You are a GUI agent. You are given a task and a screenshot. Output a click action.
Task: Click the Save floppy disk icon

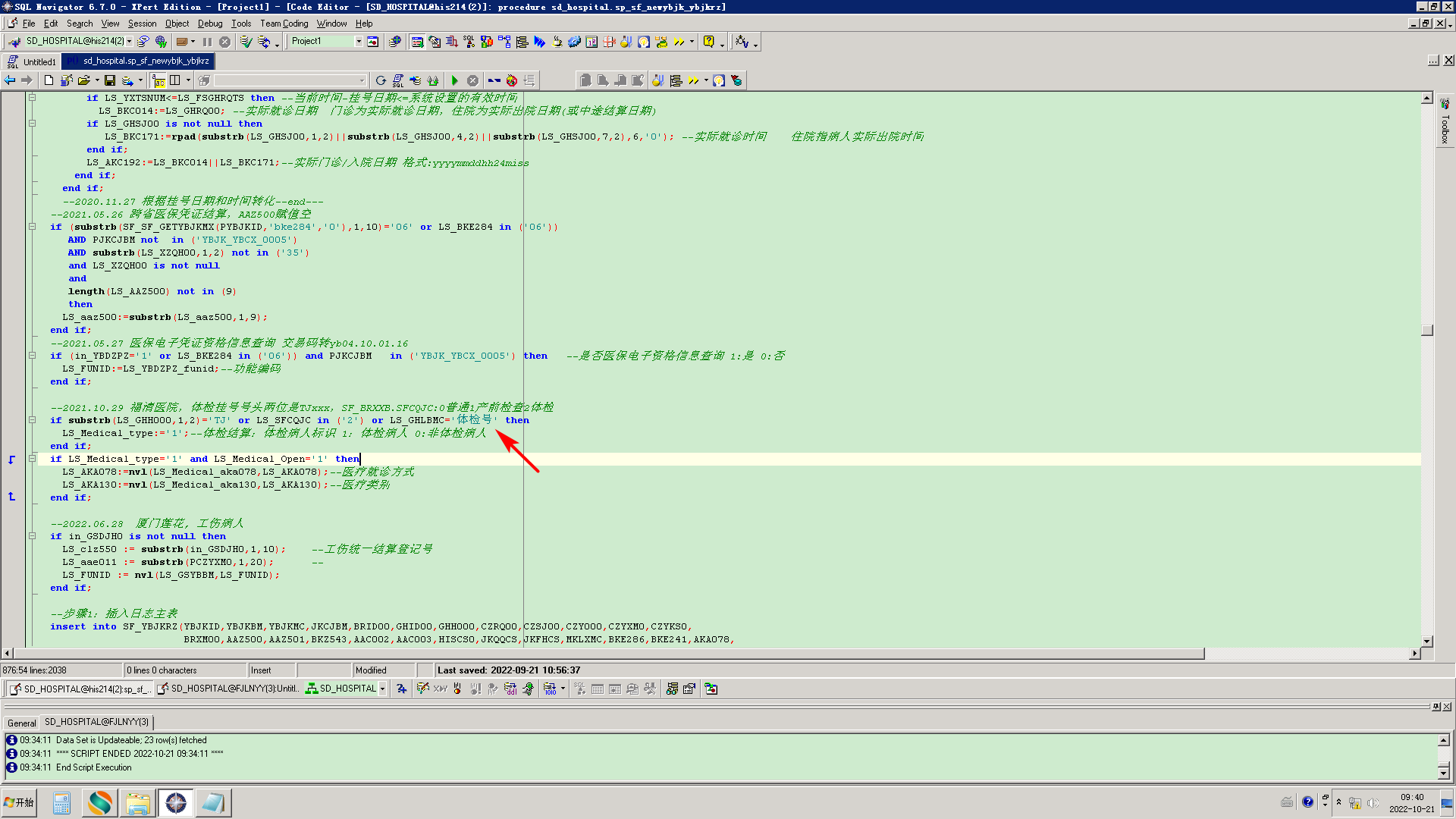[110, 80]
